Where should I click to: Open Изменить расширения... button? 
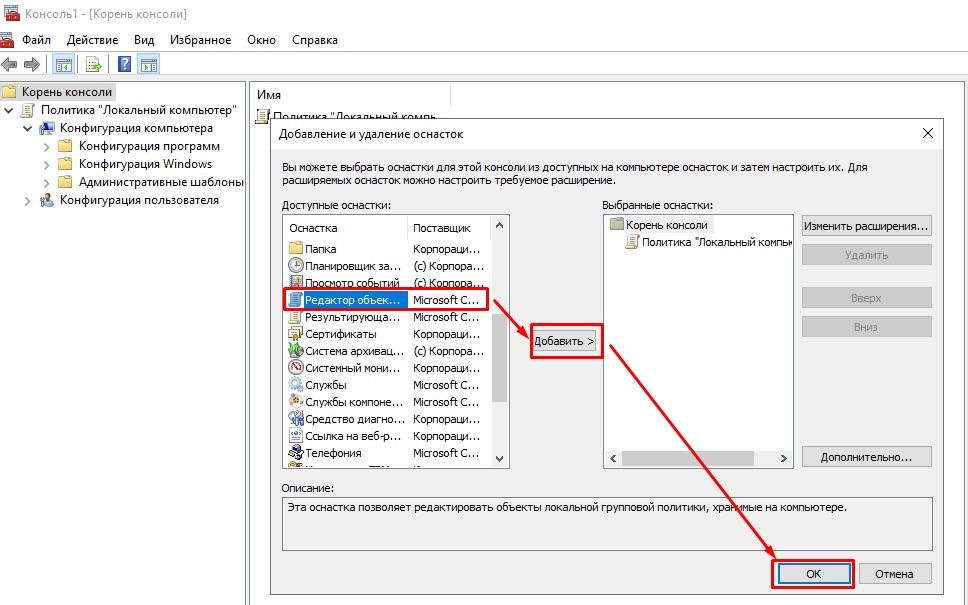pos(866,226)
